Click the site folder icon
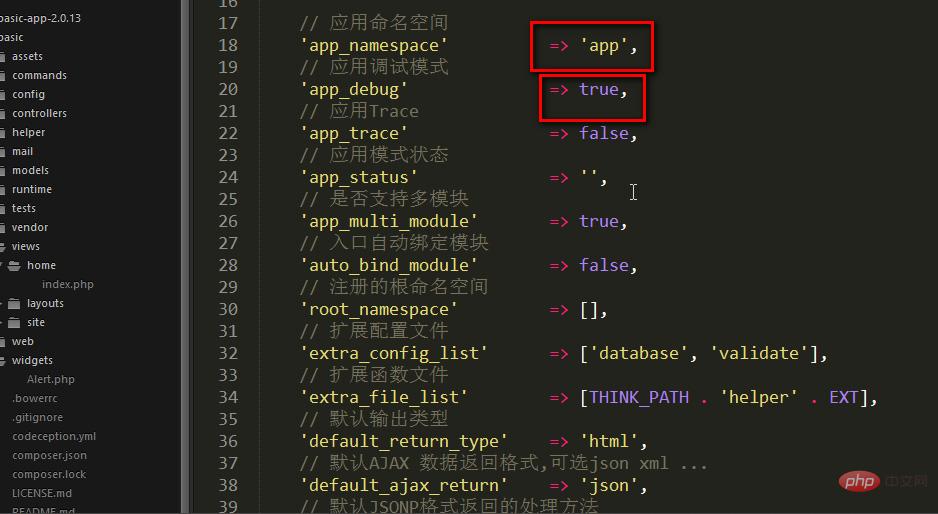 [15, 322]
